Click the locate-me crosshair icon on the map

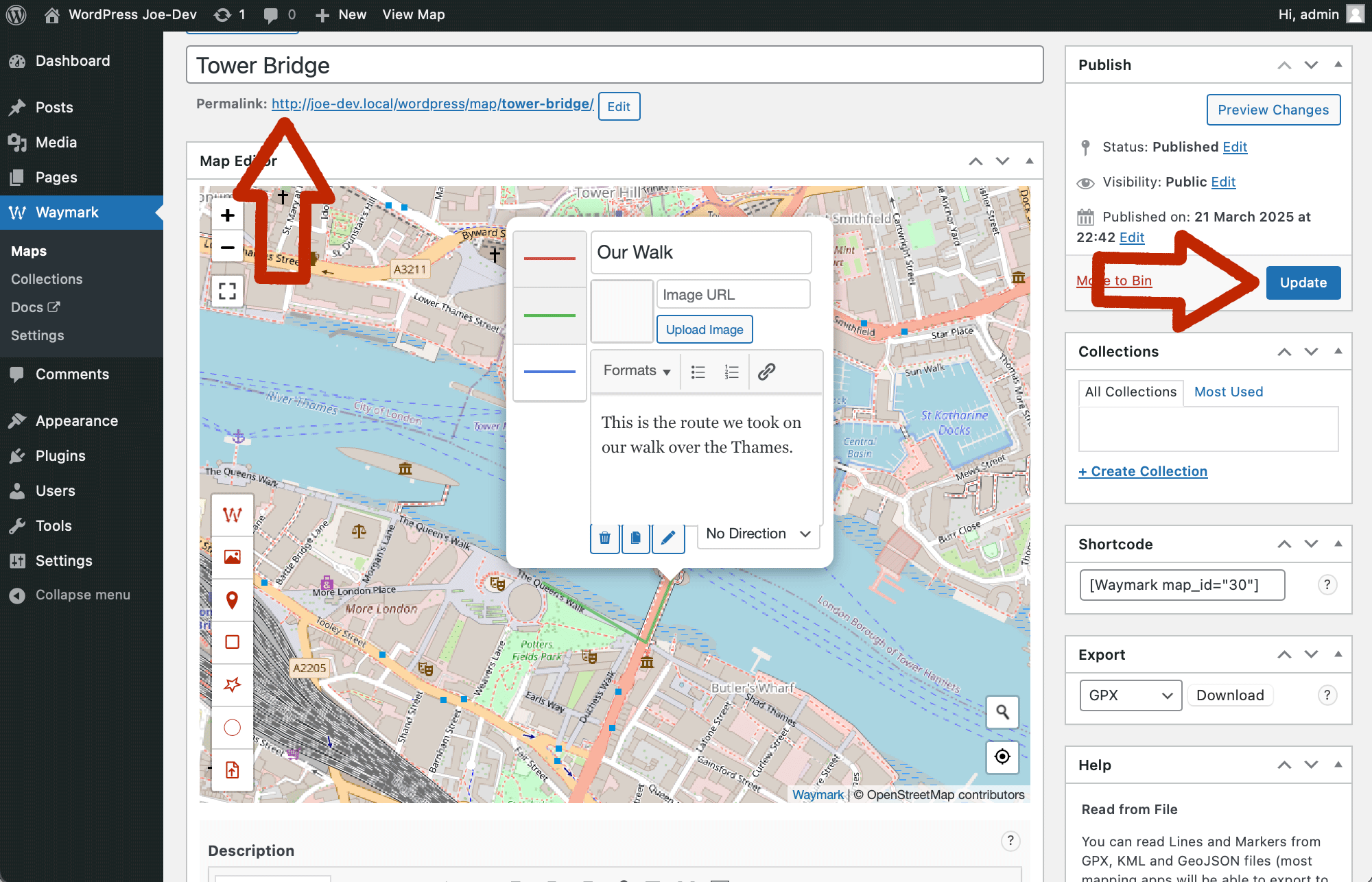(1002, 756)
